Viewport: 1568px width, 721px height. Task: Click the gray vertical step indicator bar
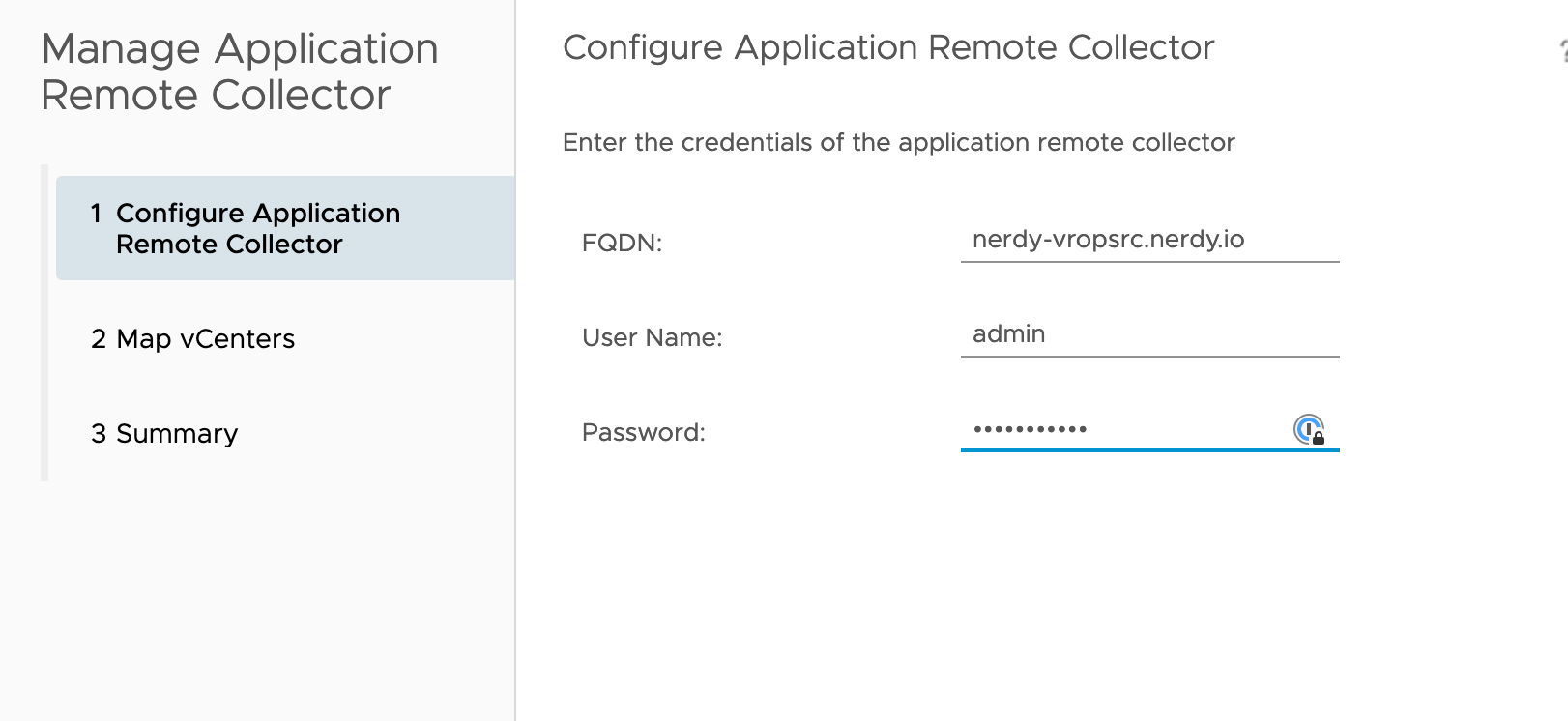coord(44,323)
